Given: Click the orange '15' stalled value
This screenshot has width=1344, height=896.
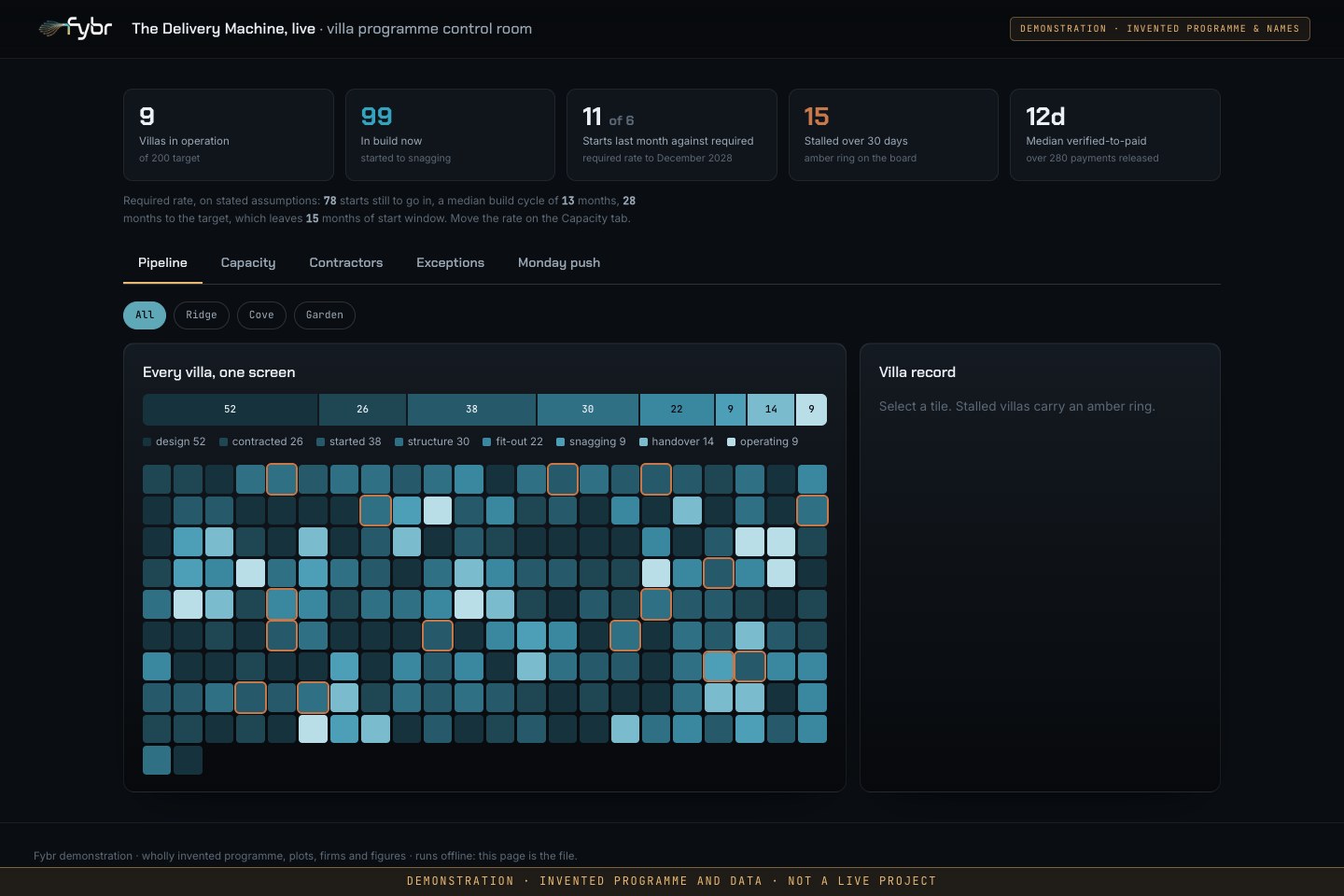Looking at the screenshot, I should [x=817, y=117].
